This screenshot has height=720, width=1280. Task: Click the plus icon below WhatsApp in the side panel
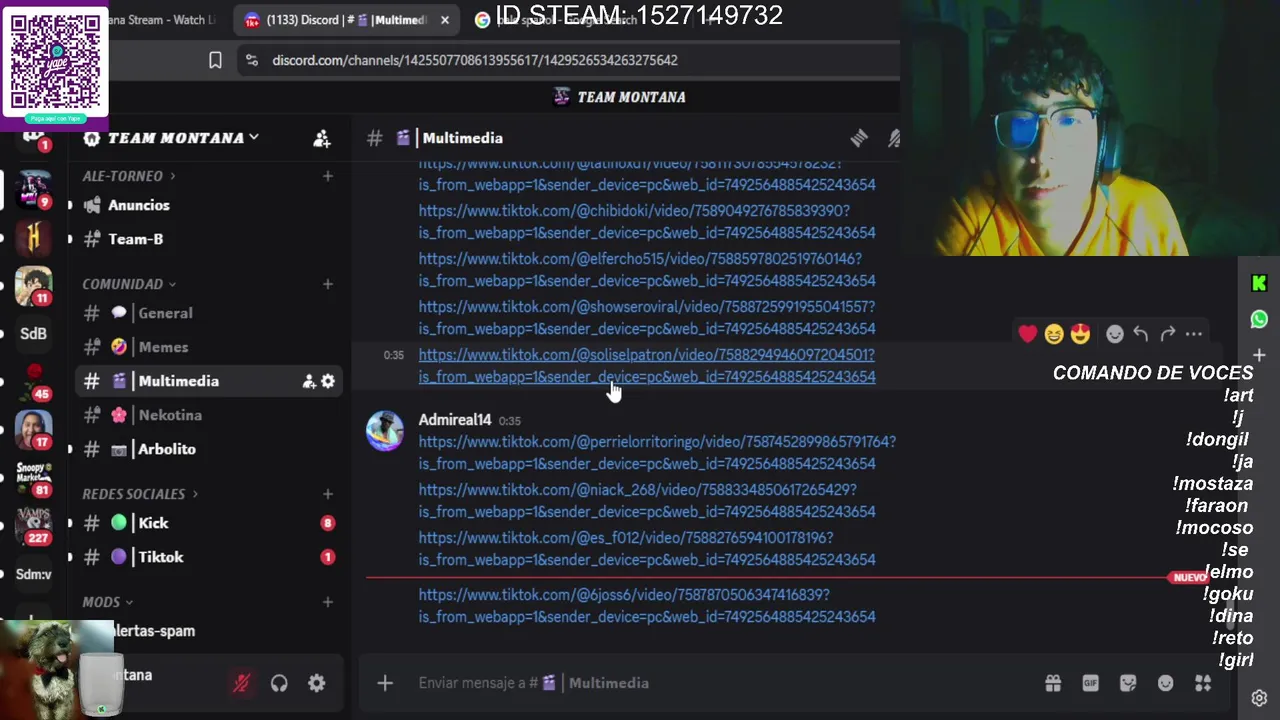pos(1259,355)
